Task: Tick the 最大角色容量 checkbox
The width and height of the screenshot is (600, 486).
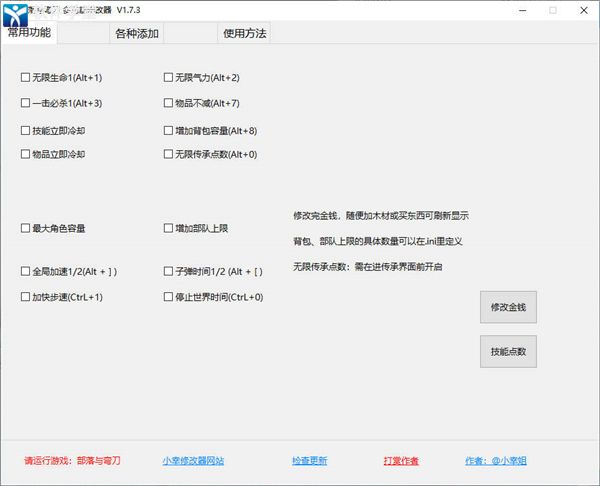Action: click(x=25, y=228)
